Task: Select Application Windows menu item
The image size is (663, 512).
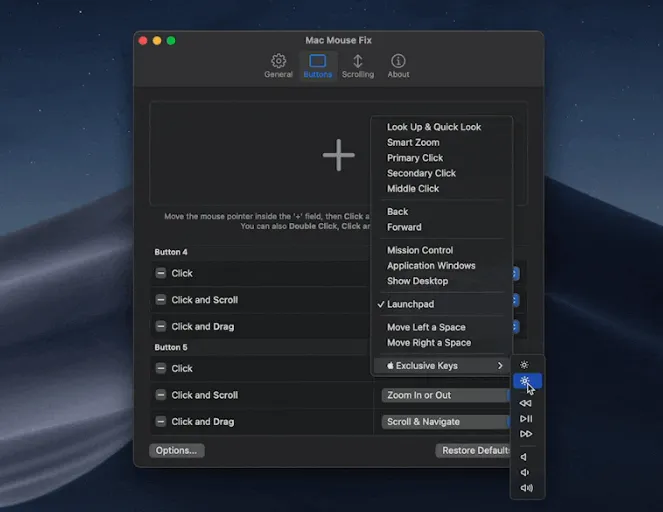Action: click(442, 266)
